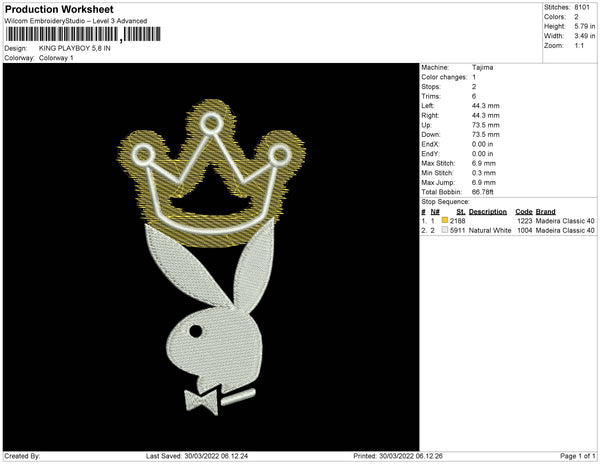The image size is (600, 464).
Task: Click the Right value '44.3 mm'
Action: [x=486, y=116]
